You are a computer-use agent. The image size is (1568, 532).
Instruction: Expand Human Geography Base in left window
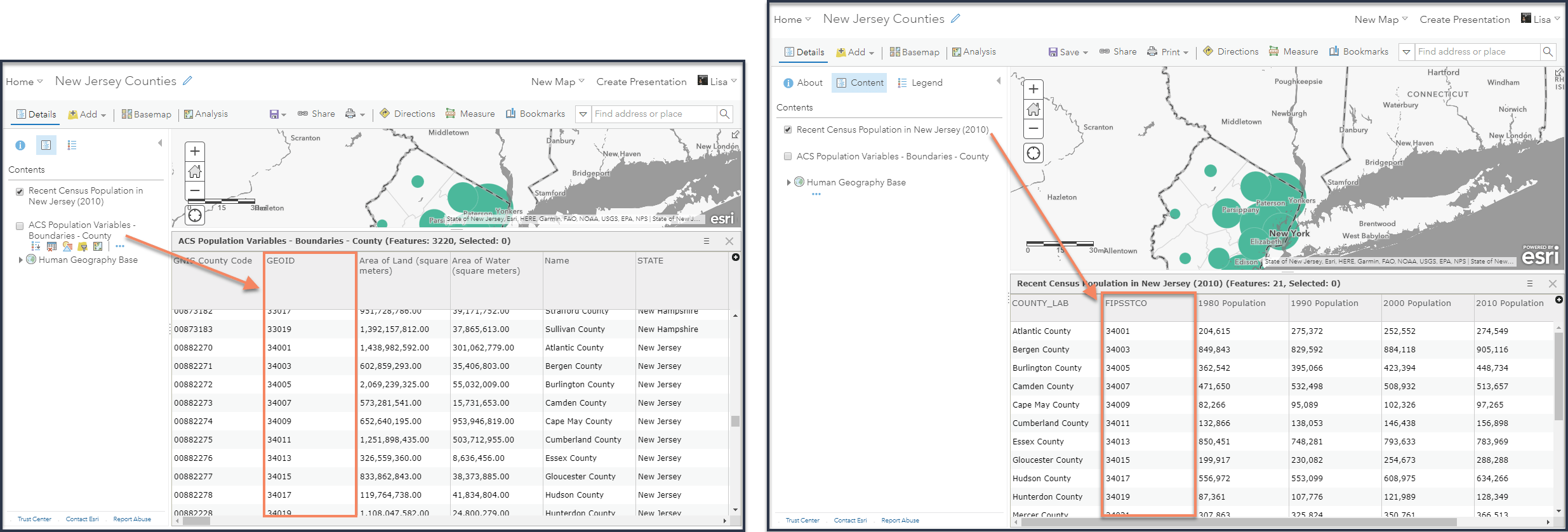click(x=20, y=260)
